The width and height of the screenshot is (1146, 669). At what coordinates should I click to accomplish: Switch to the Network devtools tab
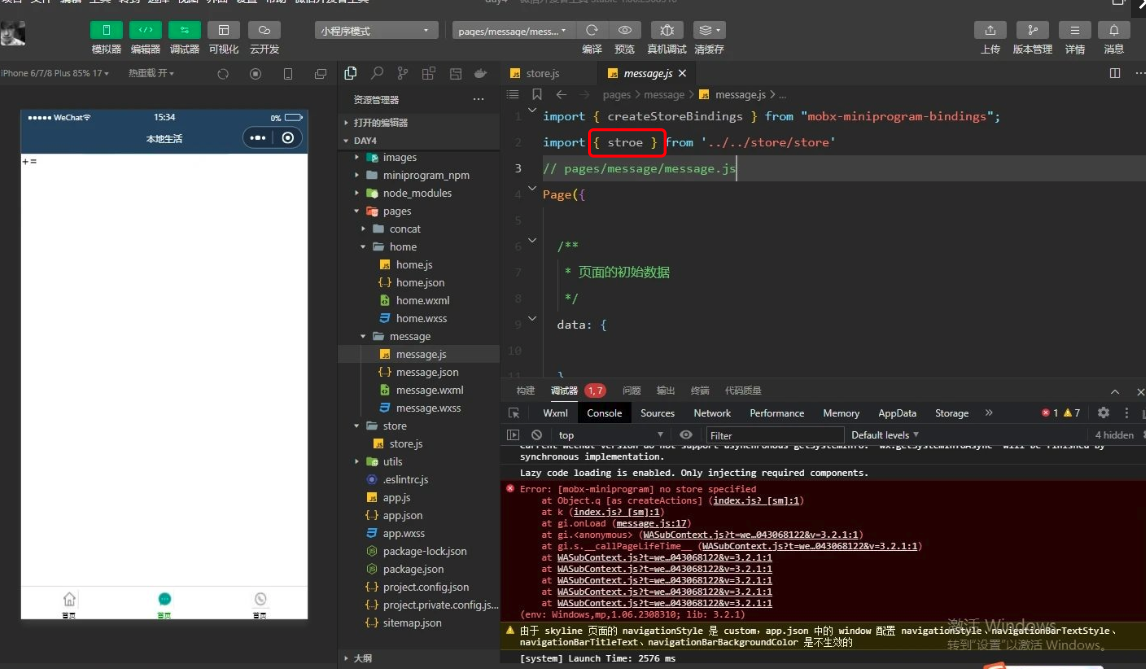[x=712, y=413]
